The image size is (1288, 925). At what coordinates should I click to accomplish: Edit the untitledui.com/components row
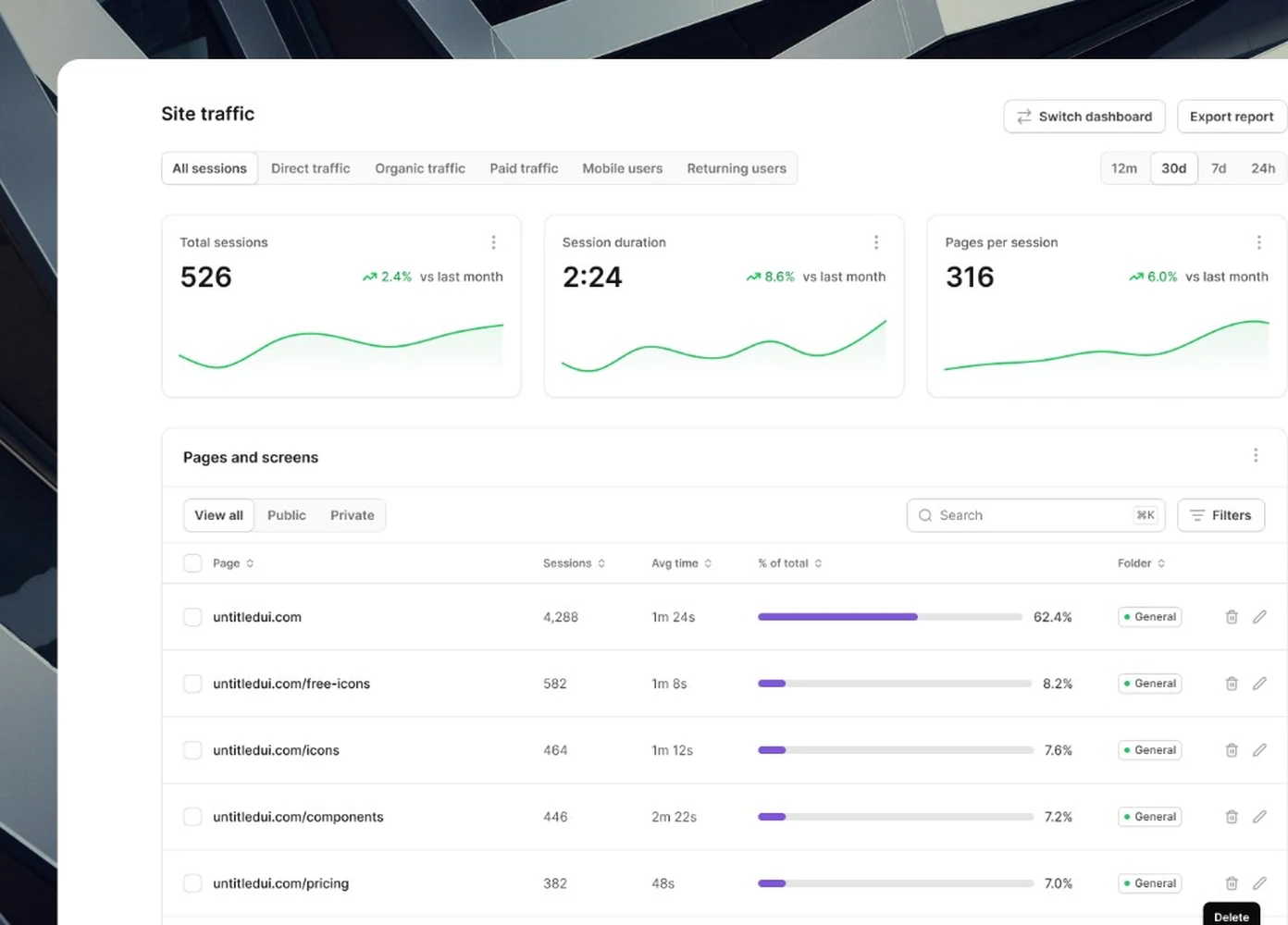[x=1259, y=817]
